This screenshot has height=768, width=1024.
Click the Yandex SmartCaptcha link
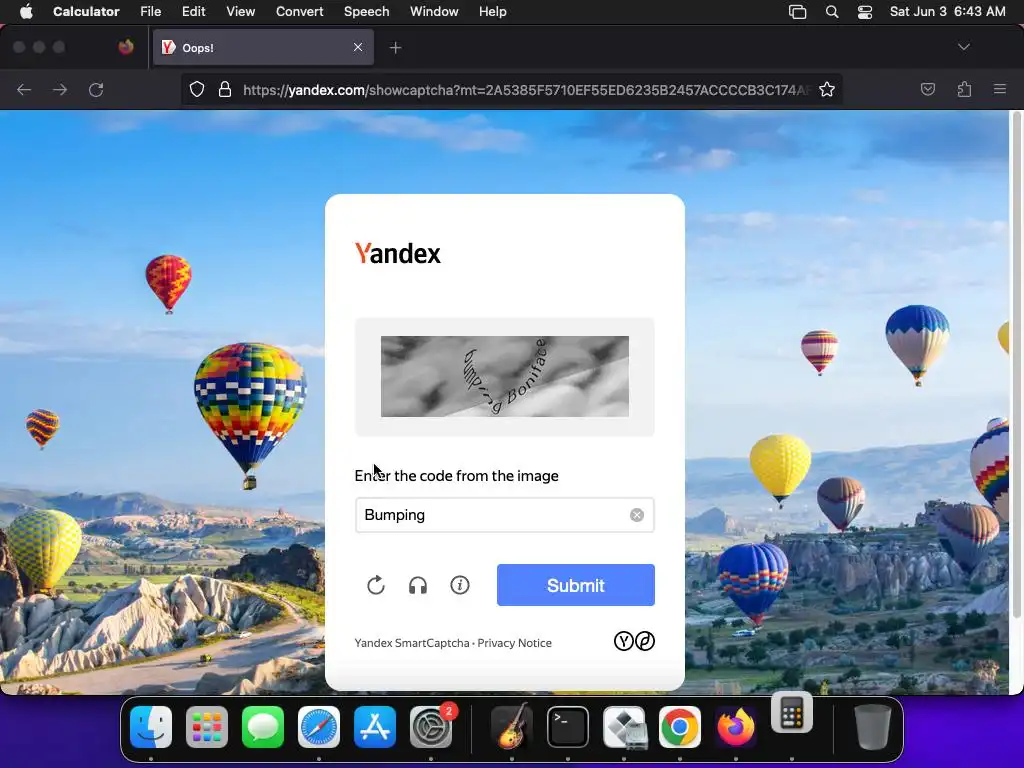[x=412, y=643]
